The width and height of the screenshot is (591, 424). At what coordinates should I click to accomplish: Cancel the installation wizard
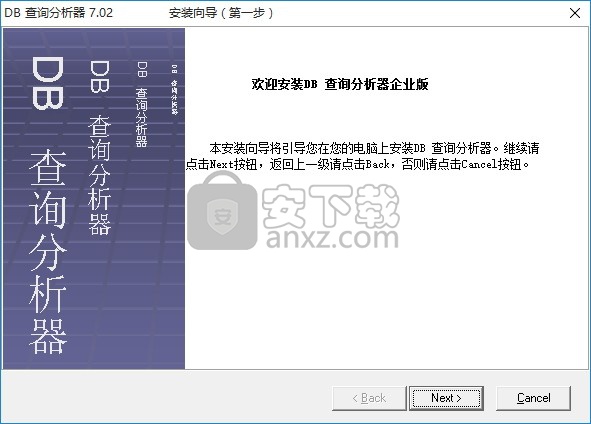(533, 398)
